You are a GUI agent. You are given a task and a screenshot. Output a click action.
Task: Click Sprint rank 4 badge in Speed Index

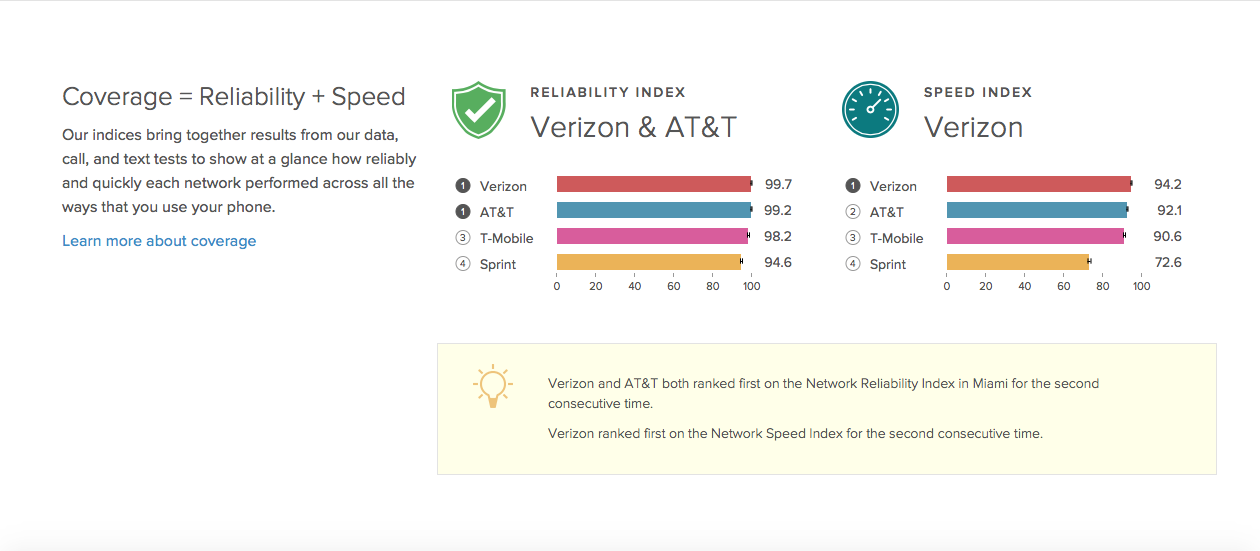pyautogui.click(x=852, y=264)
